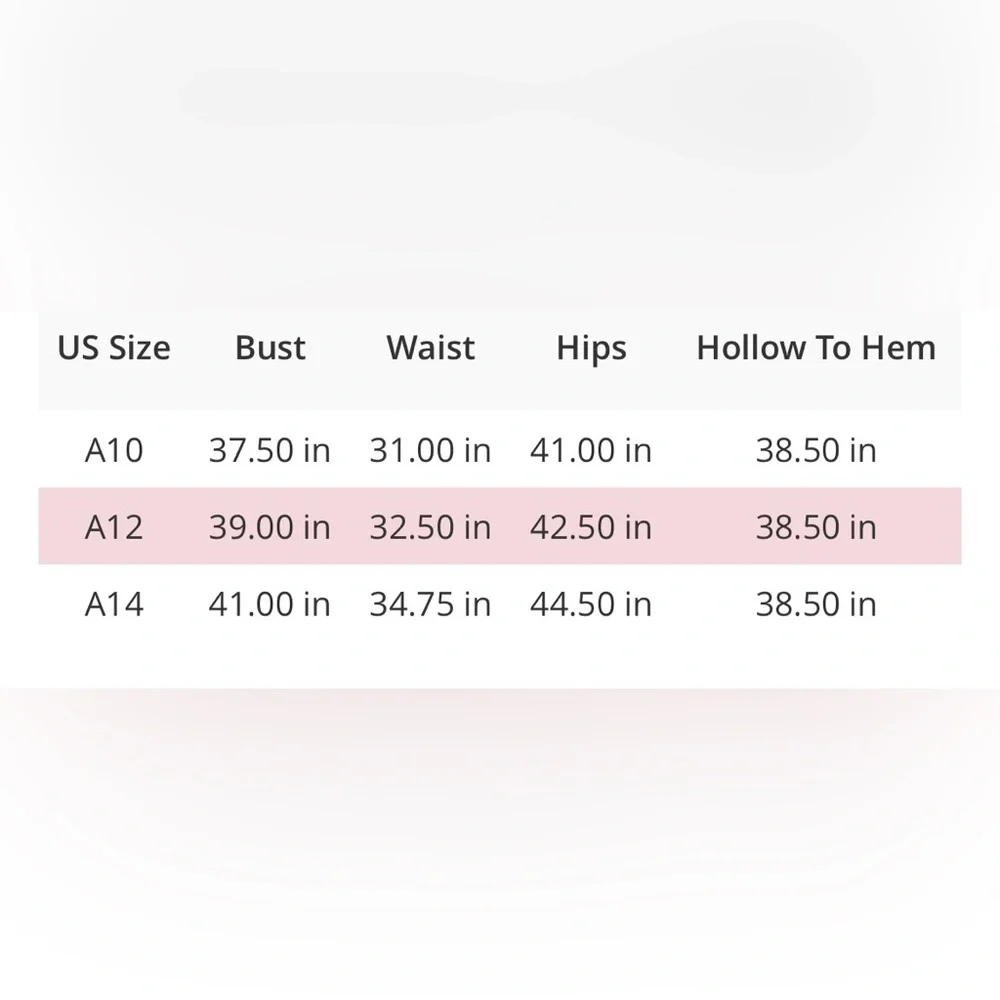Click the 39.00 in bust value
This screenshot has width=1000, height=1000.
[269, 527]
